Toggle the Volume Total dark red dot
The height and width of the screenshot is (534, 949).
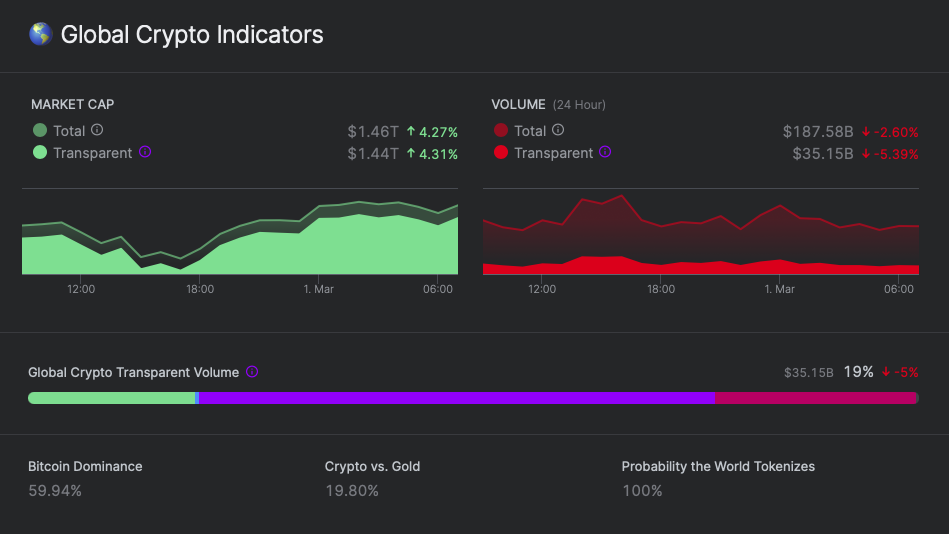(x=501, y=130)
